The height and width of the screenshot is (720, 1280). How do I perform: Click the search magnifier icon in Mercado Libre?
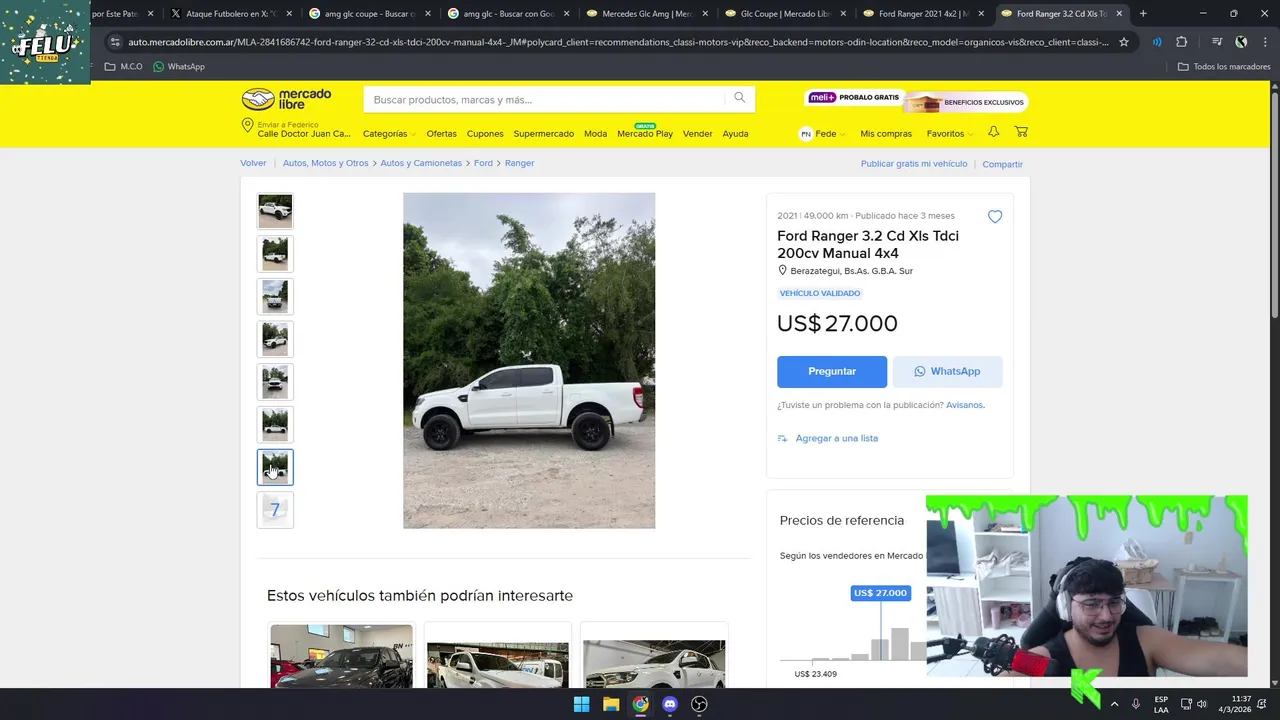tap(739, 98)
